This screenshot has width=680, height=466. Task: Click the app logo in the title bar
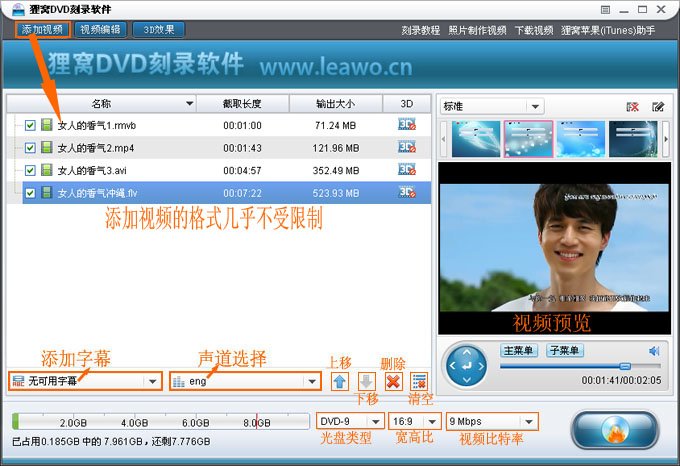coord(18,9)
